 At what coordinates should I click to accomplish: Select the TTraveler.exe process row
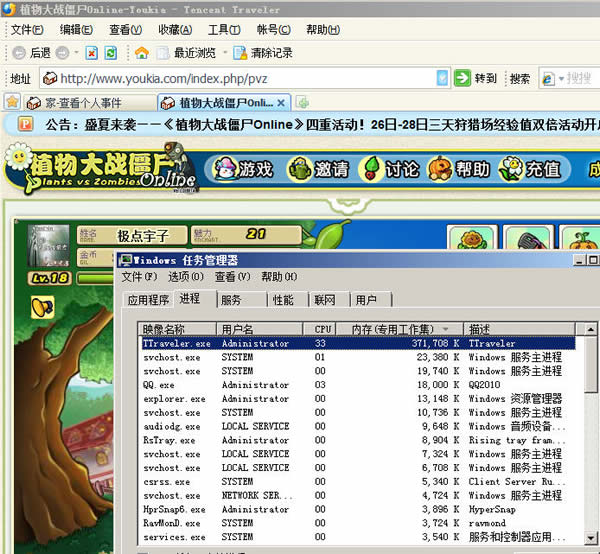click(x=358, y=343)
